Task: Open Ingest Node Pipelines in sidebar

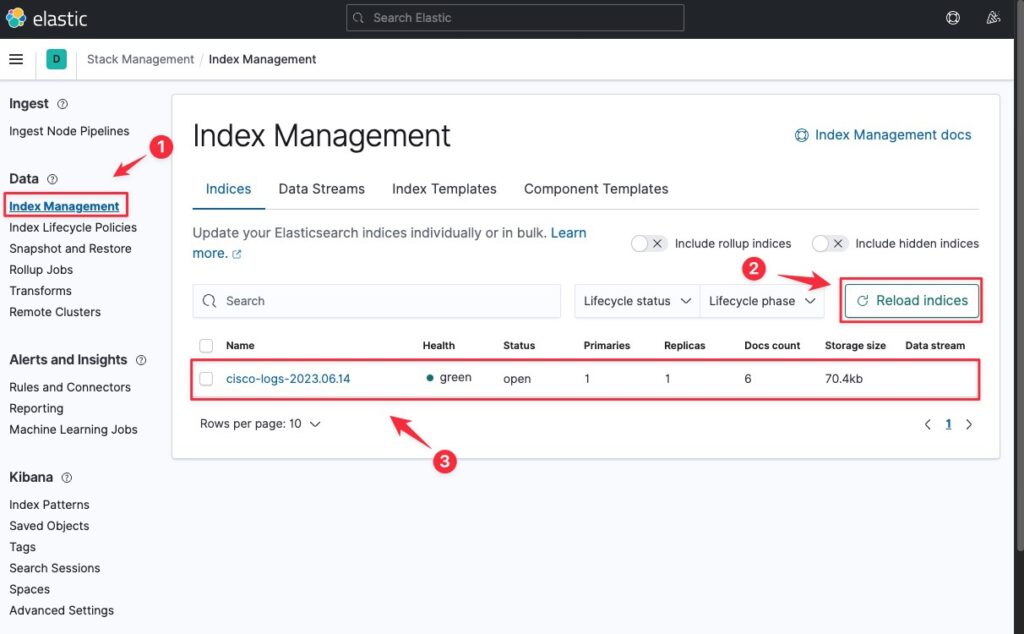Action: 69,131
